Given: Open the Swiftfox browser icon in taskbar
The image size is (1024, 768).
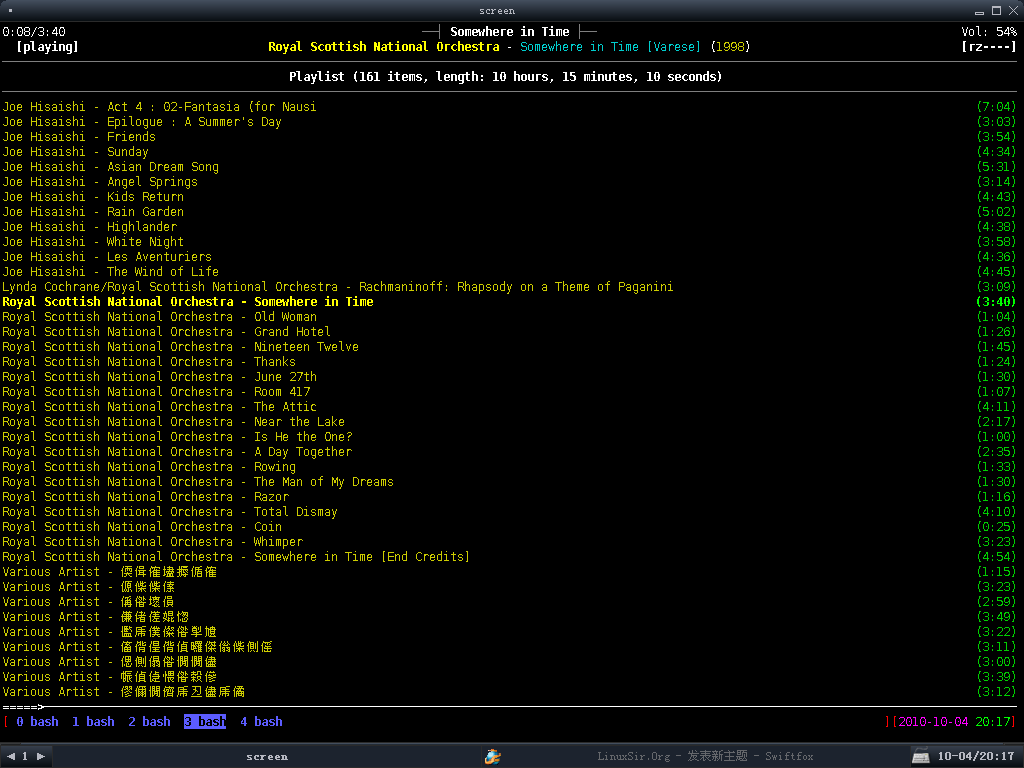Looking at the screenshot, I should click(492, 756).
